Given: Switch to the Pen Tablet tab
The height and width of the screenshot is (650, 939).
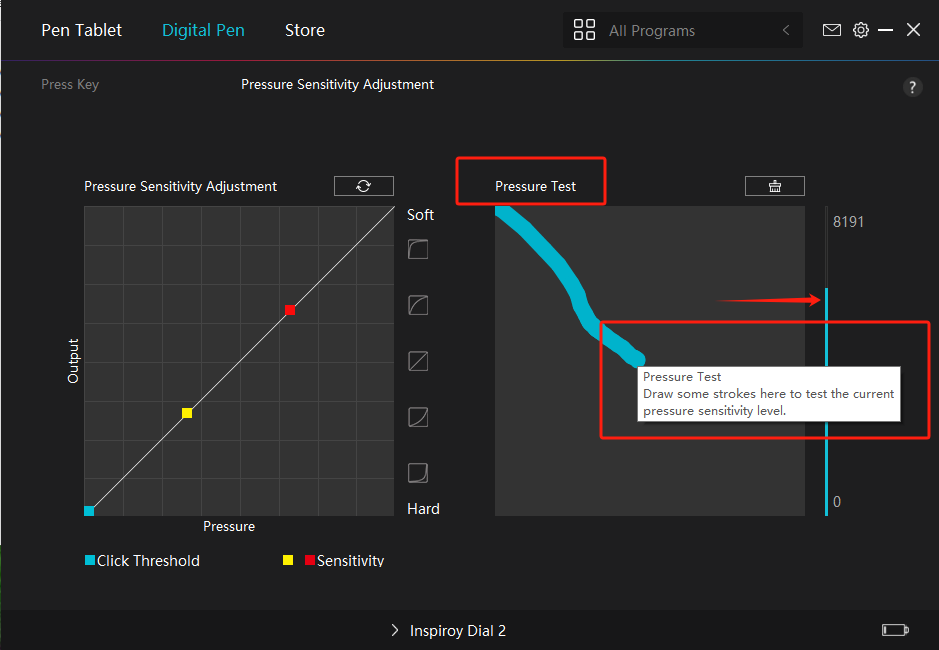Looking at the screenshot, I should 81,30.
